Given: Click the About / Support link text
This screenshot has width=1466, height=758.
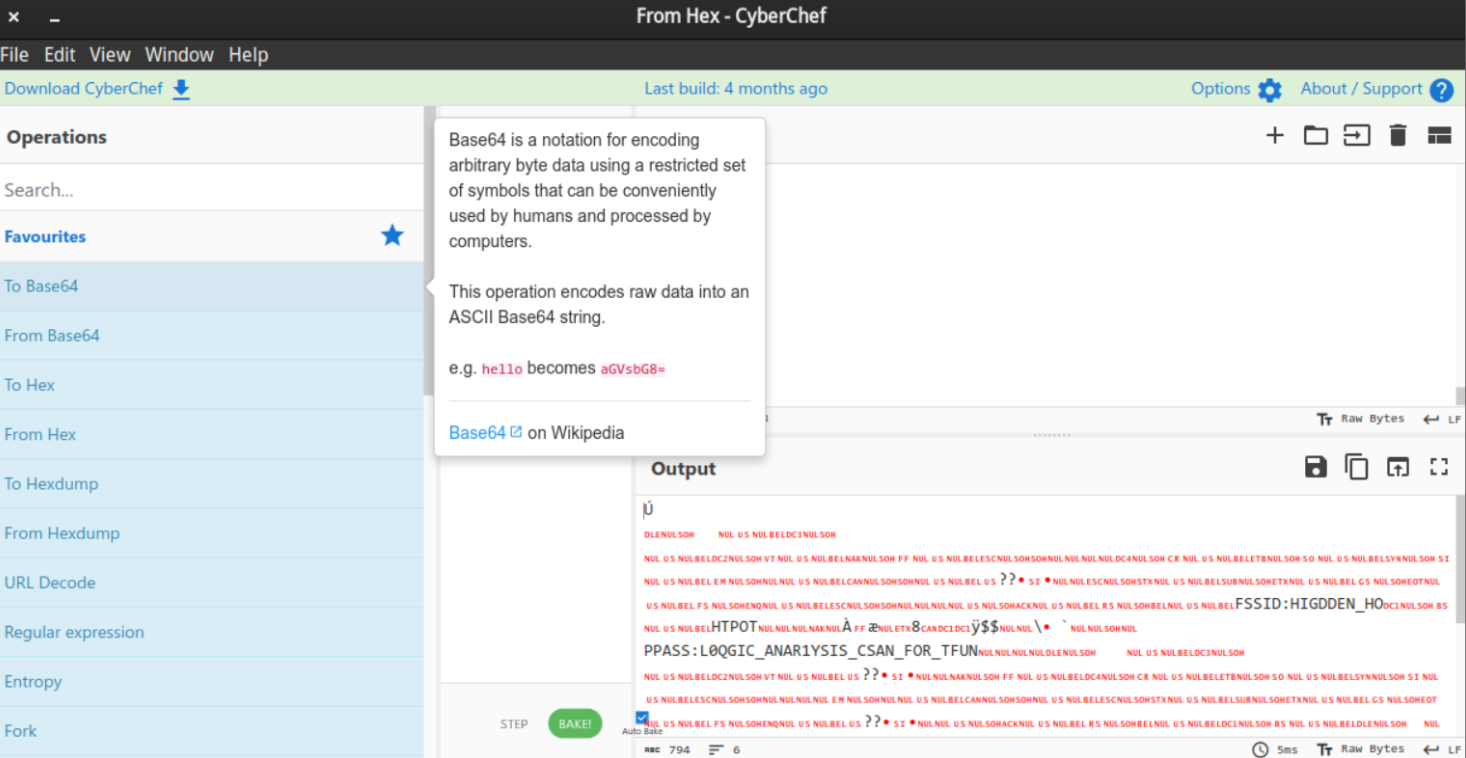Looking at the screenshot, I should (1361, 88).
